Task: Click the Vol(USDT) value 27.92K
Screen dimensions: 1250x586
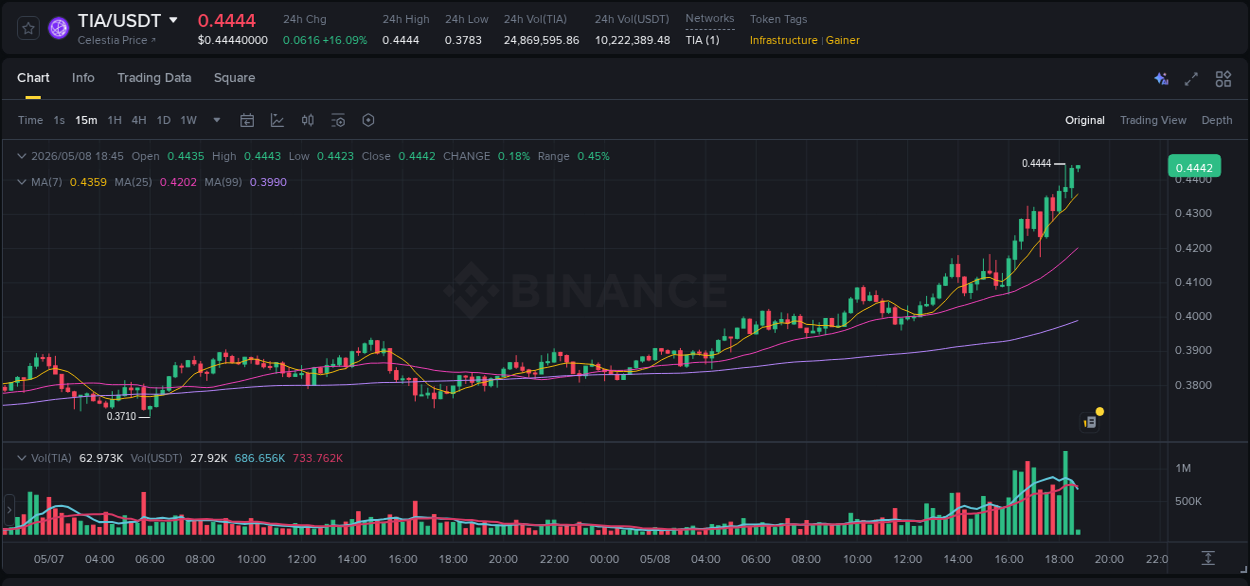Action: tap(207, 458)
